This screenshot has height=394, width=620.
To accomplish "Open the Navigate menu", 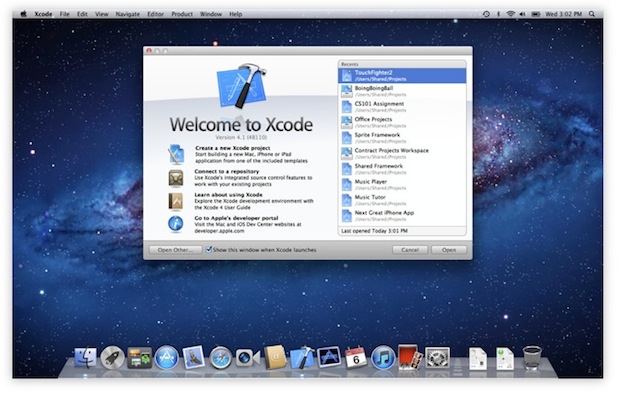I will coord(127,14).
